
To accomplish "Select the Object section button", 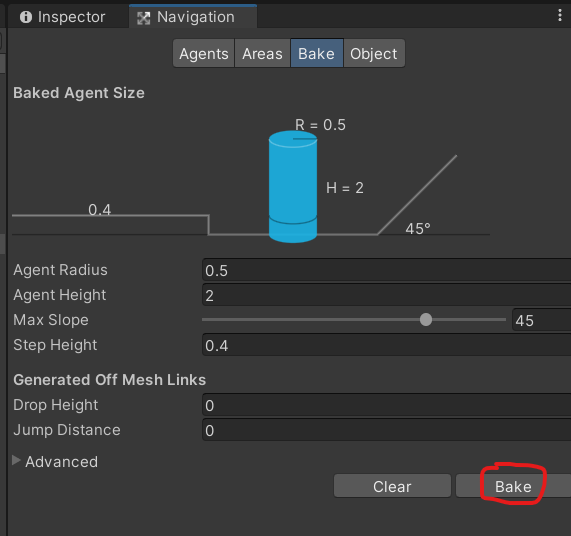I will (x=374, y=54).
